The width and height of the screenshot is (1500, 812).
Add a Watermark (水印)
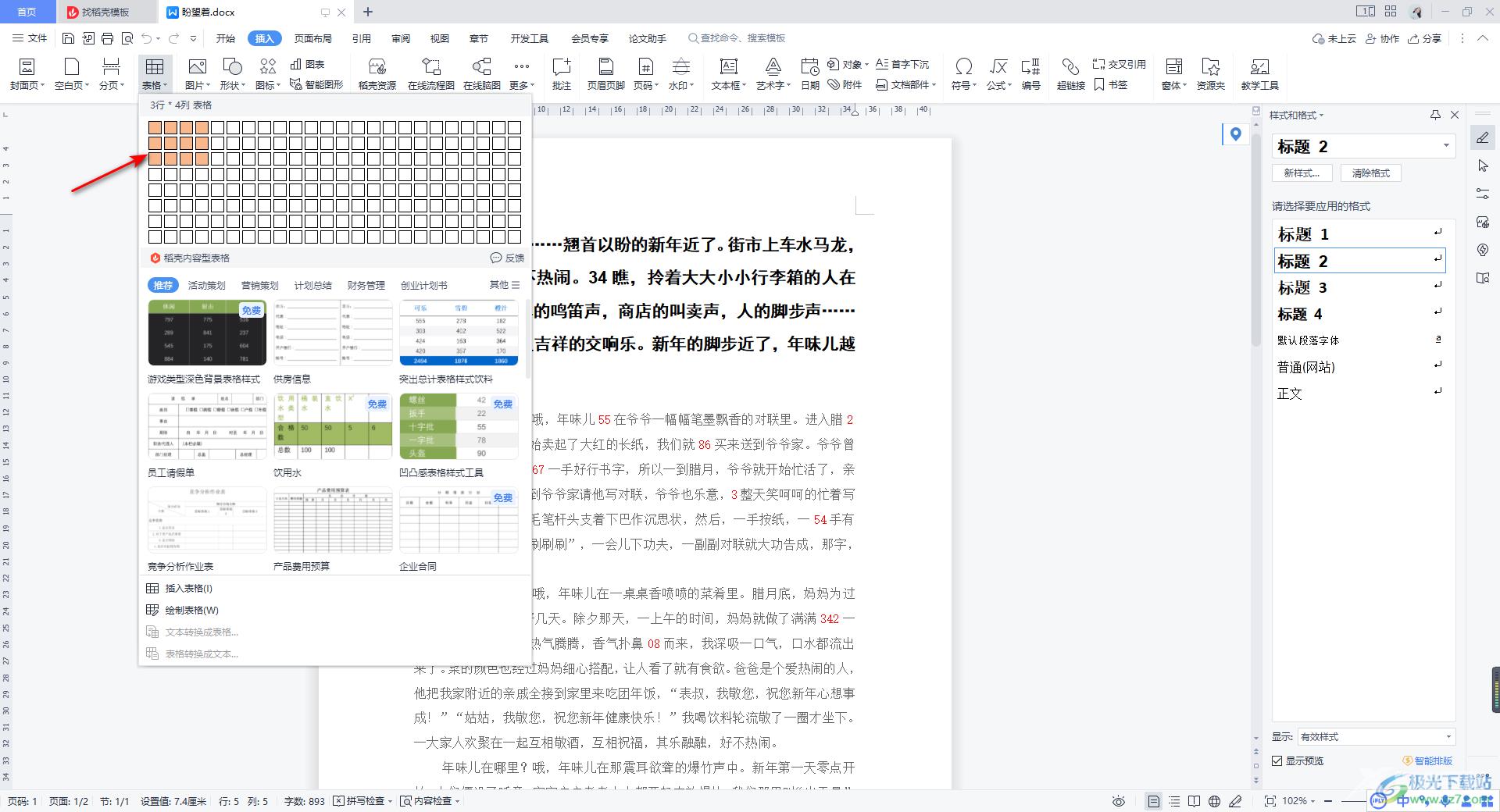[681, 73]
